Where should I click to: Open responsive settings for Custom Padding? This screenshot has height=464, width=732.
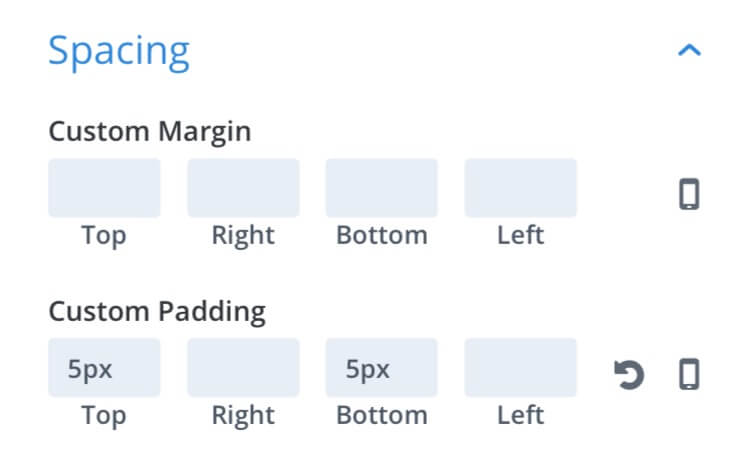click(x=689, y=374)
